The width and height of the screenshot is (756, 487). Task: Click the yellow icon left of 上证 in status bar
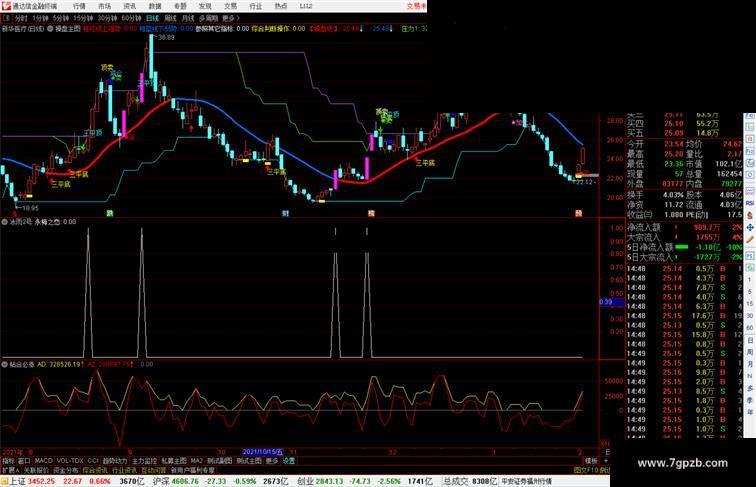pos(4,481)
